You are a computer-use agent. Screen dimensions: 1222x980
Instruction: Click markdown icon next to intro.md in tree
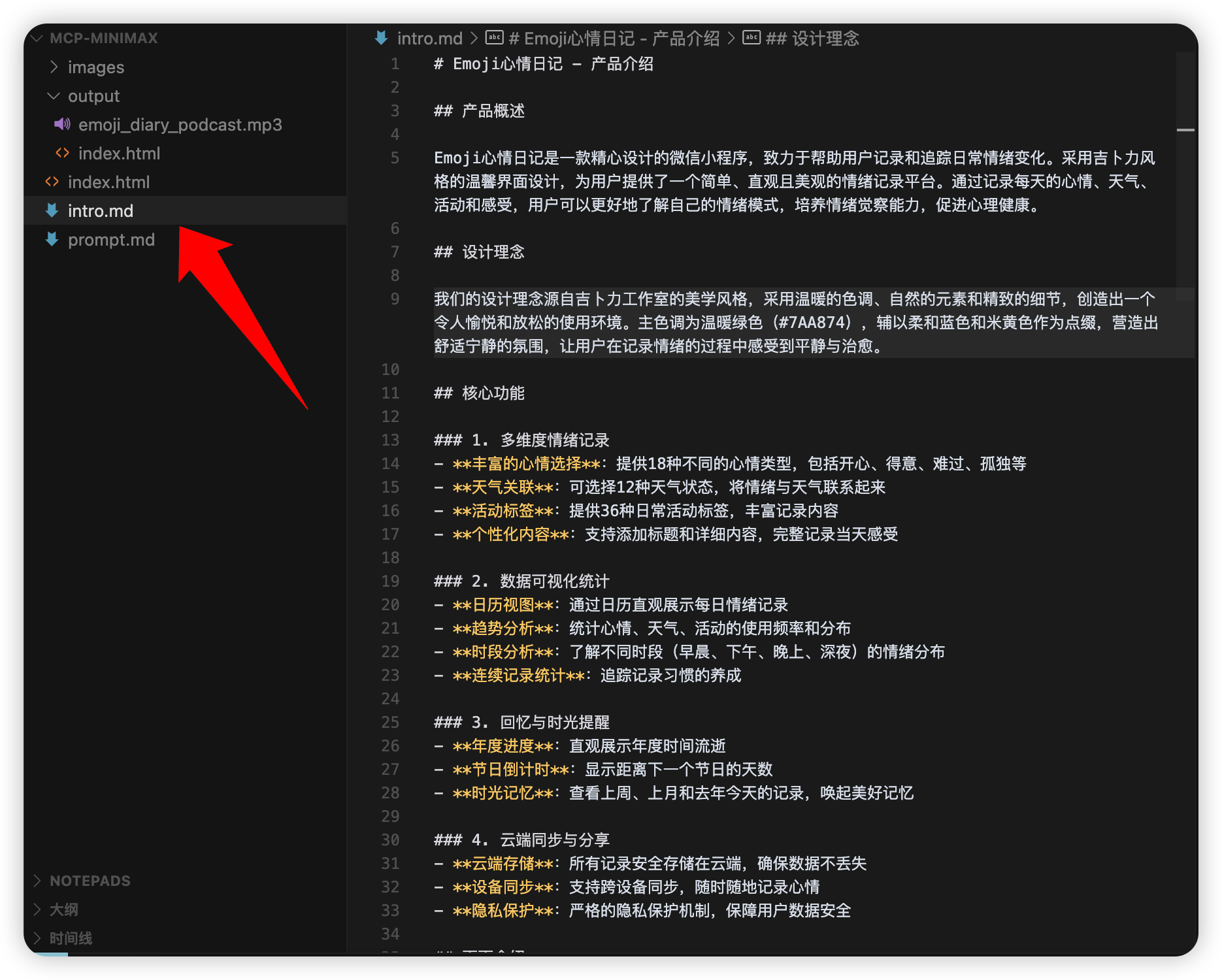coord(52,210)
